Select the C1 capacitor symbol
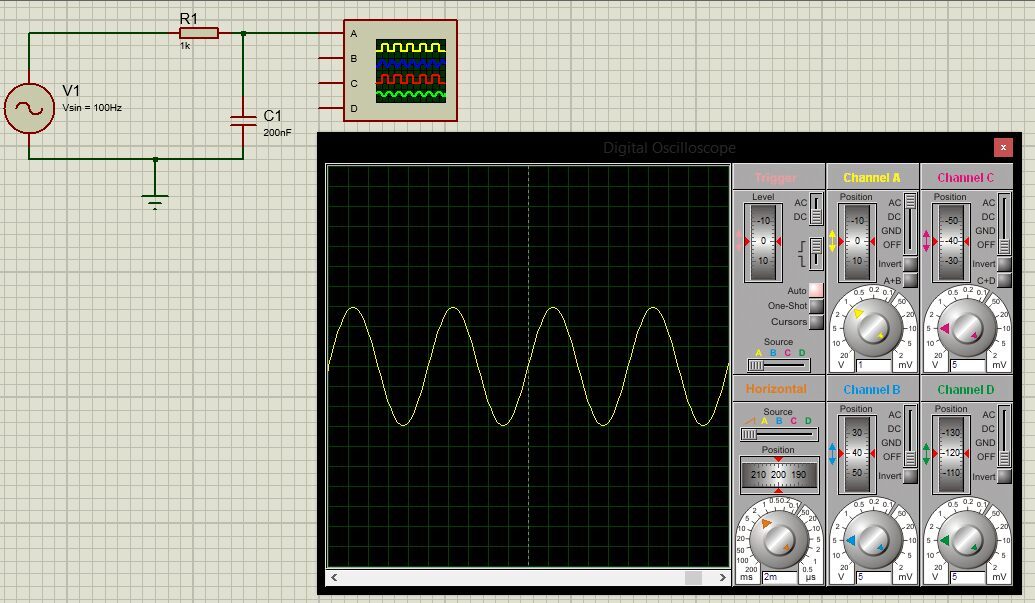 tap(243, 120)
